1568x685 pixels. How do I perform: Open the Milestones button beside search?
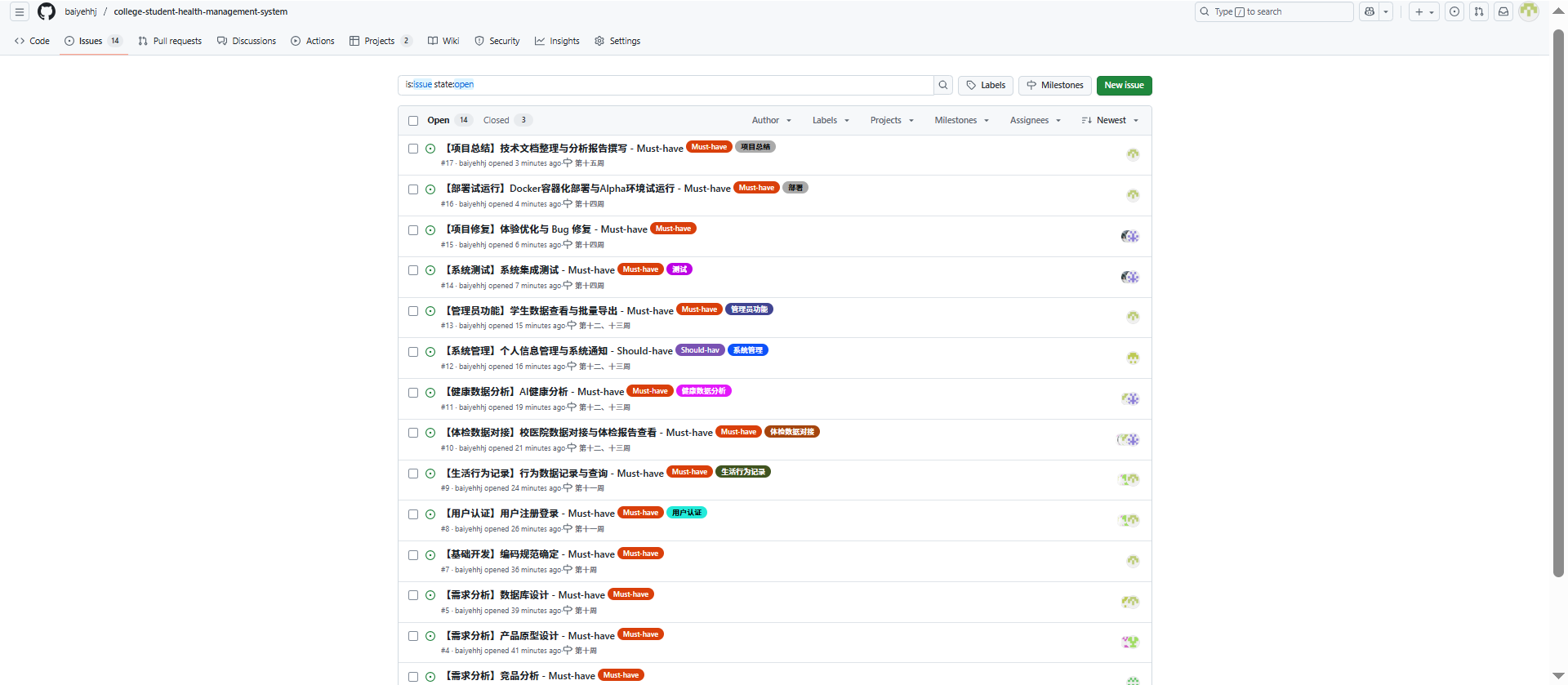coord(1055,85)
